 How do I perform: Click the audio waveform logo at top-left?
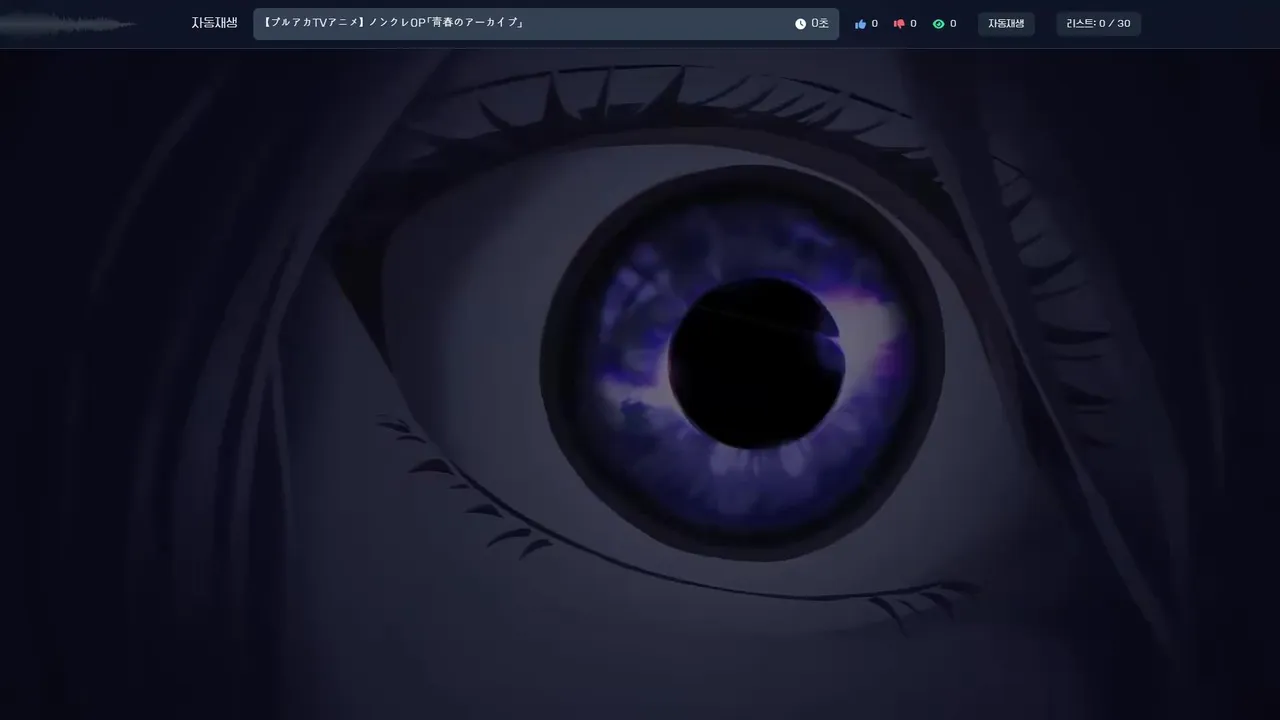[68, 24]
